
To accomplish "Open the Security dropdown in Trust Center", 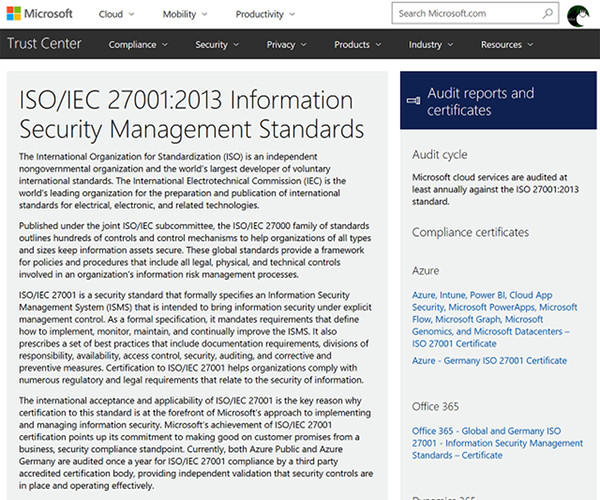I will click(217, 45).
